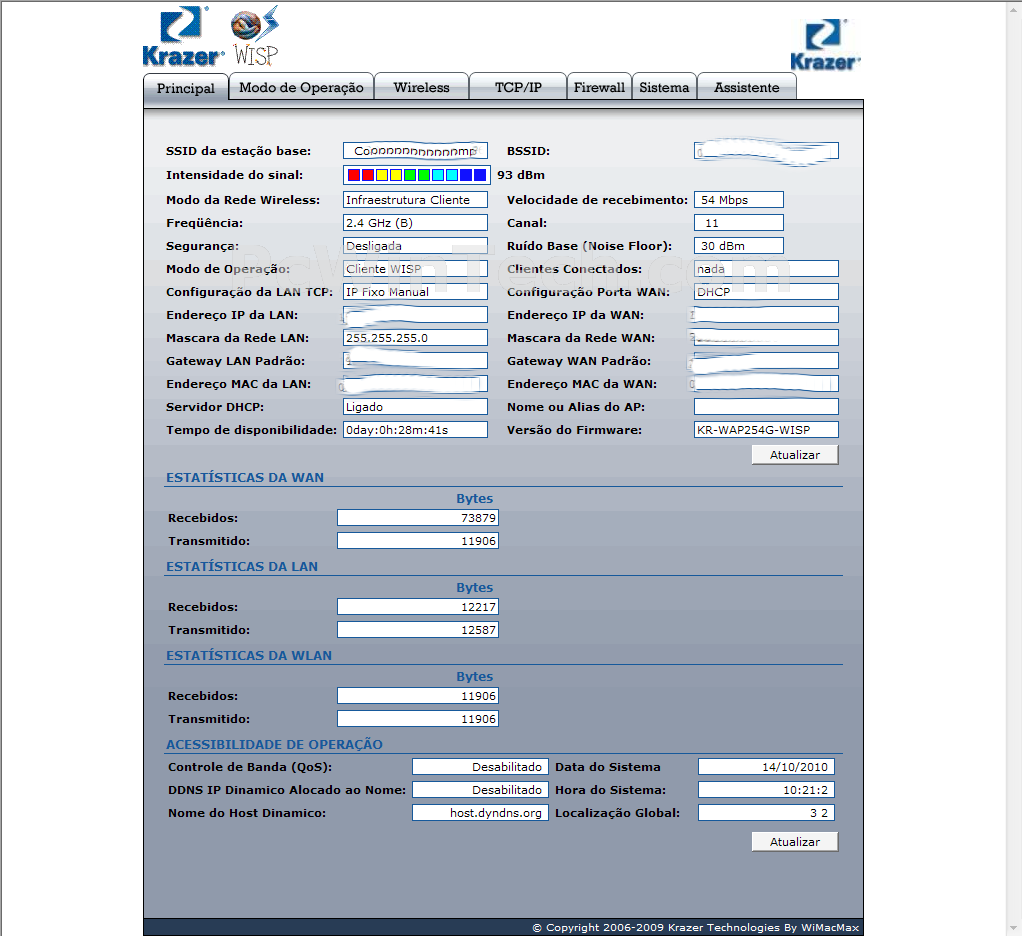Viewport: 1022px width, 936px height.
Task: Click the upper Atualizar button
Action: [x=795, y=455]
